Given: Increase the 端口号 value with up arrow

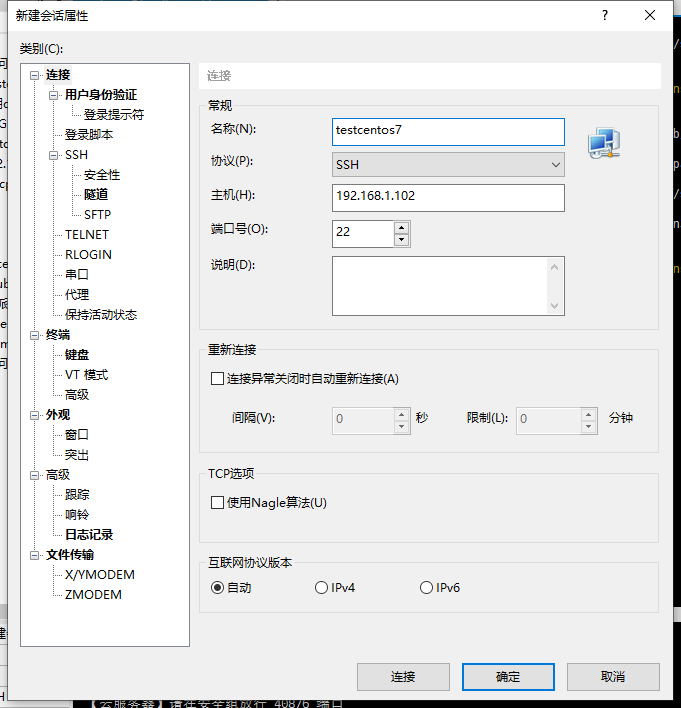Looking at the screenshot, I should tap(401, 227).
